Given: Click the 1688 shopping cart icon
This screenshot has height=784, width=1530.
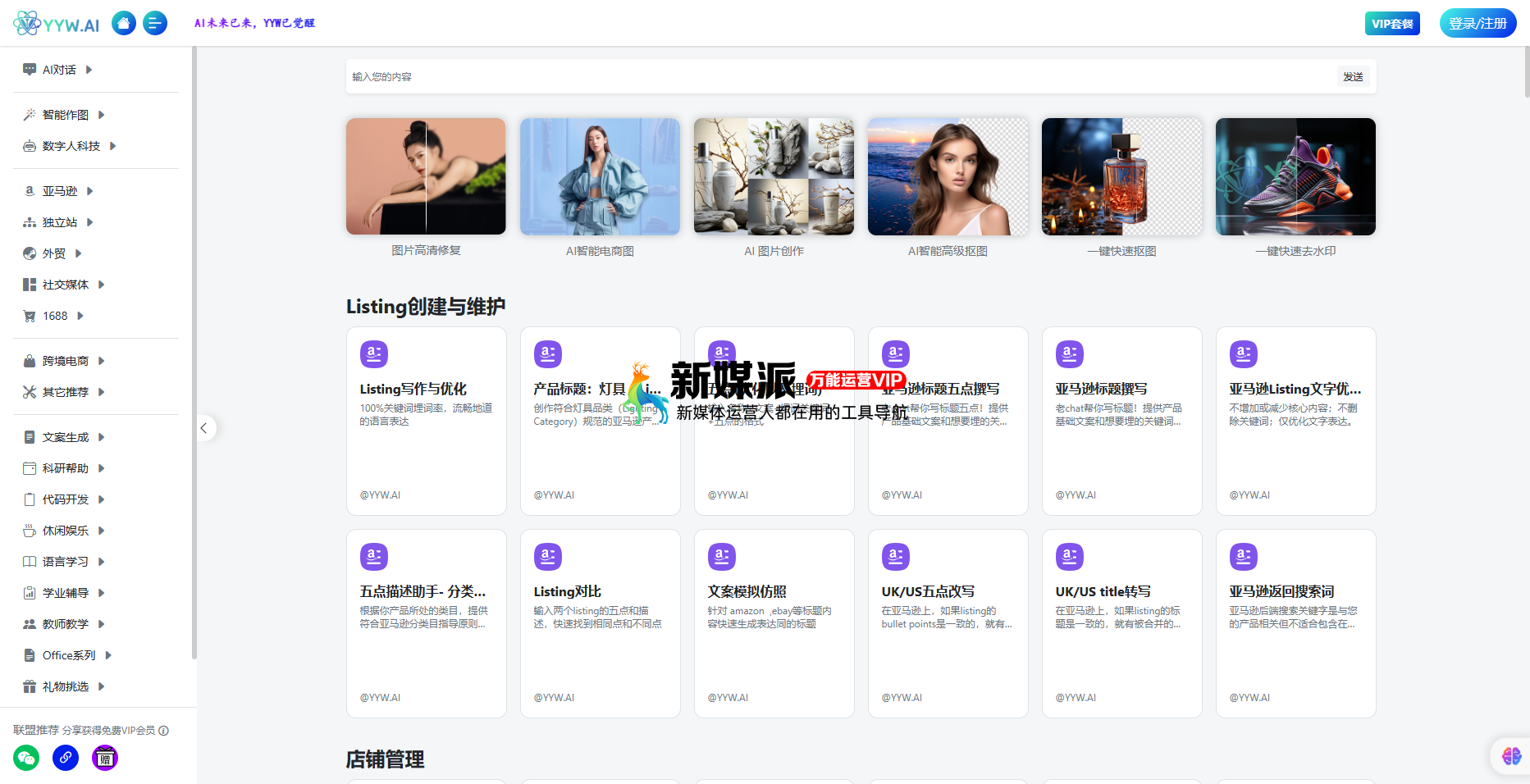Looking at the screenshot, I should (30, 316).
